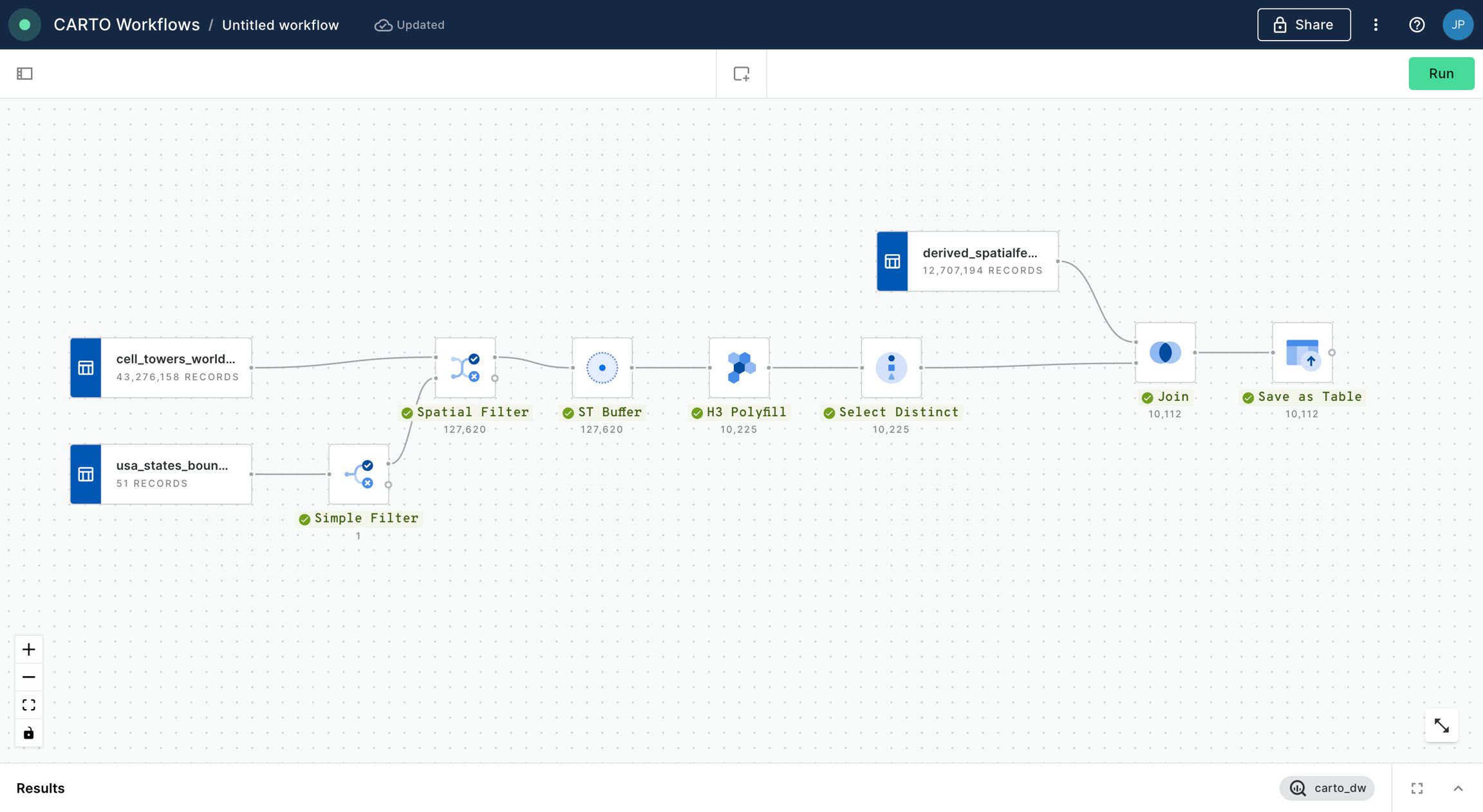Open the JP user account menu

pyautogui.click(x=1457, y=24)
